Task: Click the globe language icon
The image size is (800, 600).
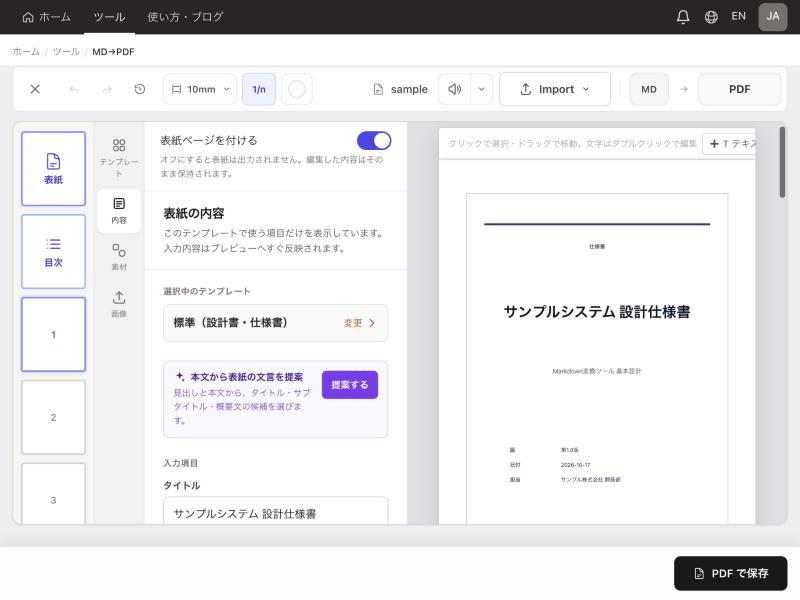Action: (711, 17)
